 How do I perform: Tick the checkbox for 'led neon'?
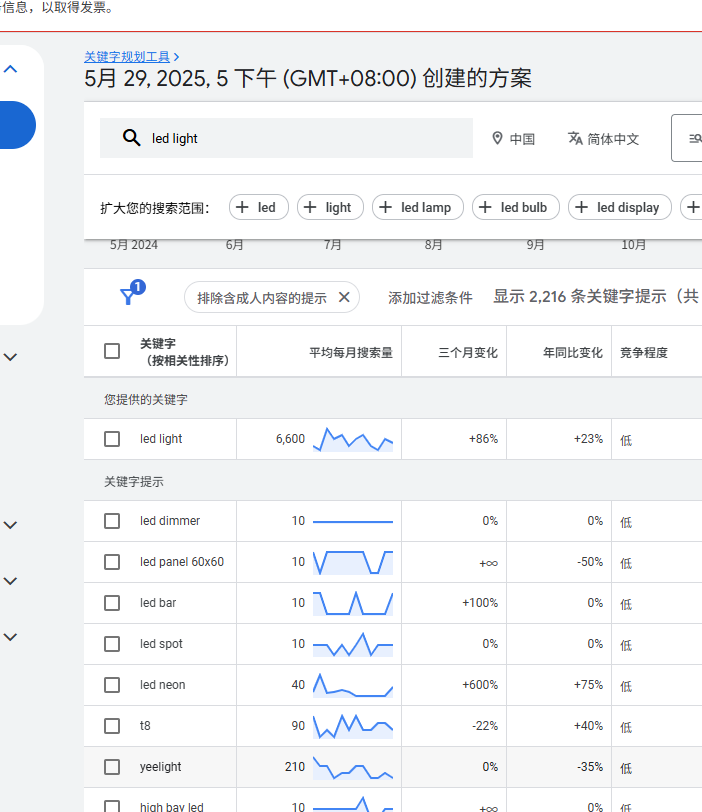(112, 685)
